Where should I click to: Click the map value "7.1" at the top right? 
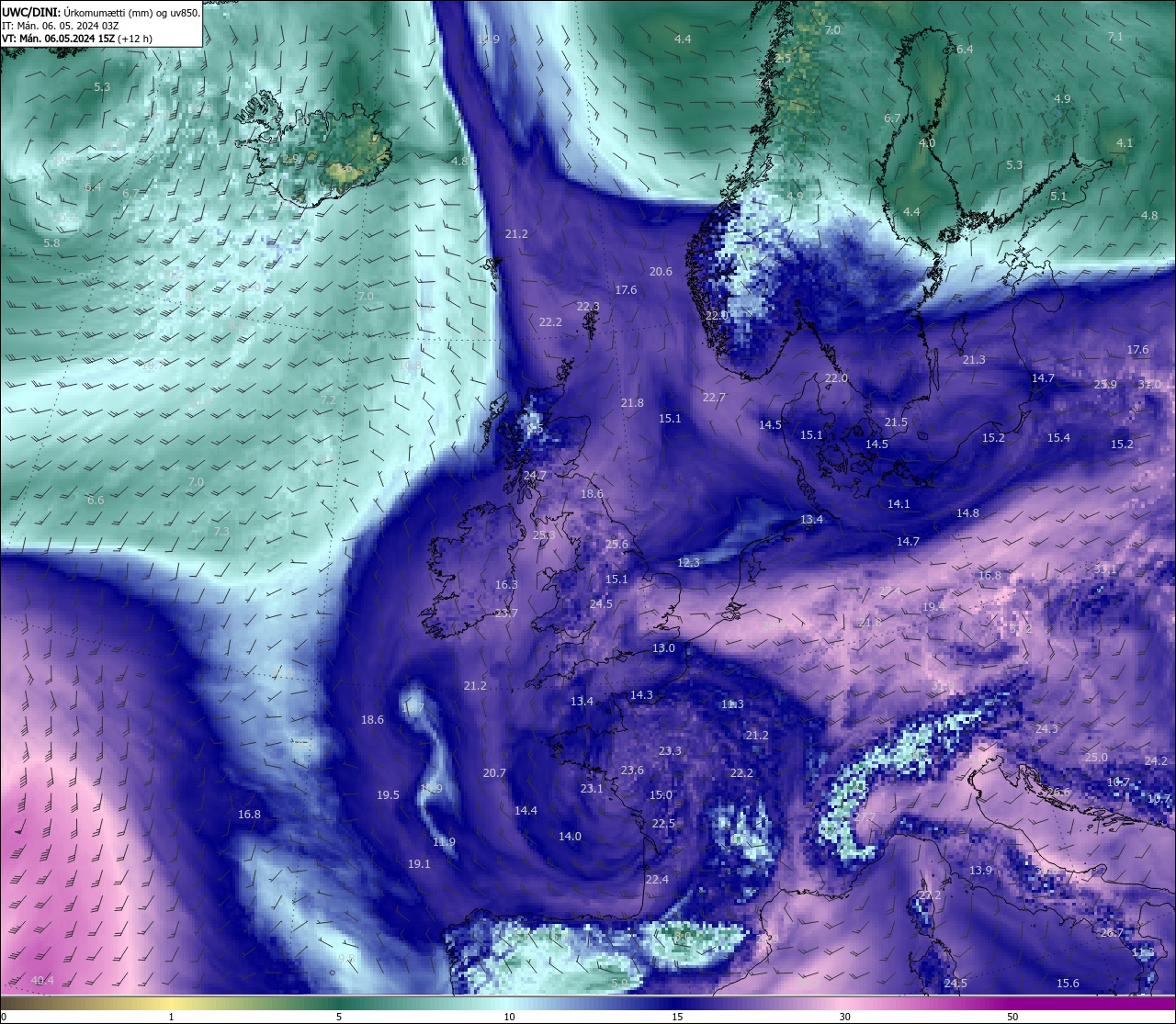click(1115, 36)
